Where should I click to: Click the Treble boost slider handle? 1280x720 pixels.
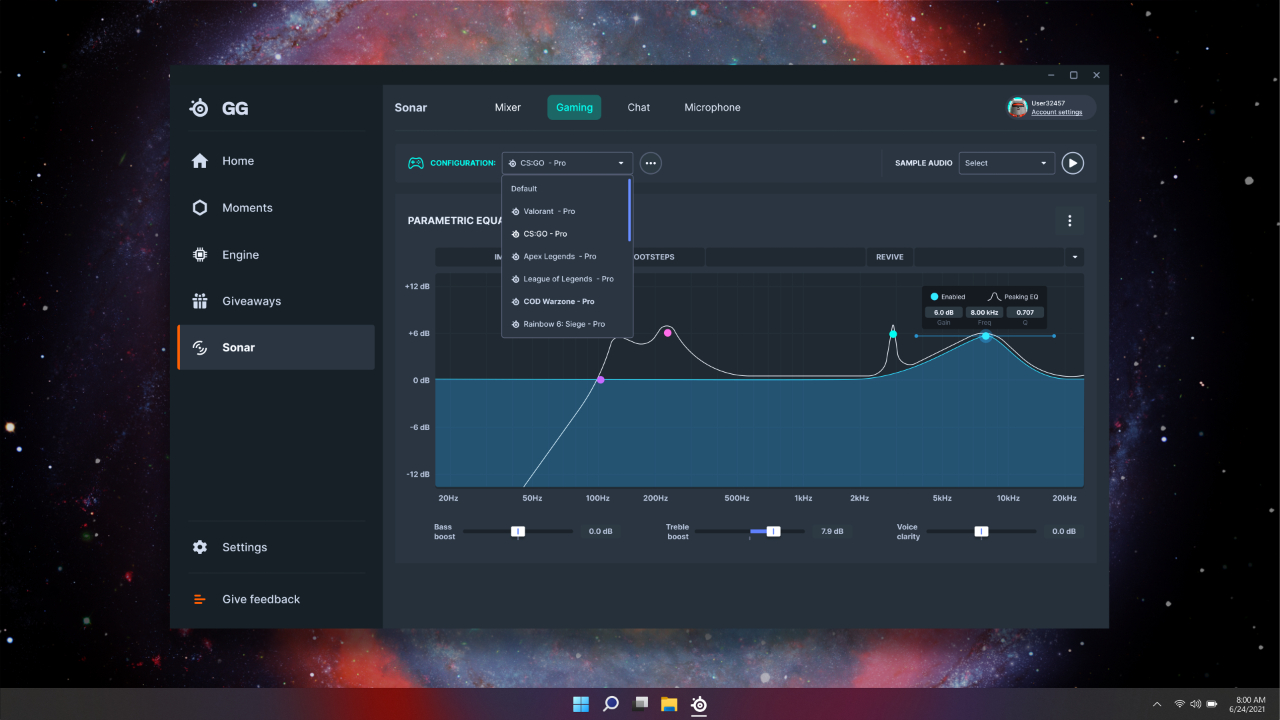click(x=773, y=531)
